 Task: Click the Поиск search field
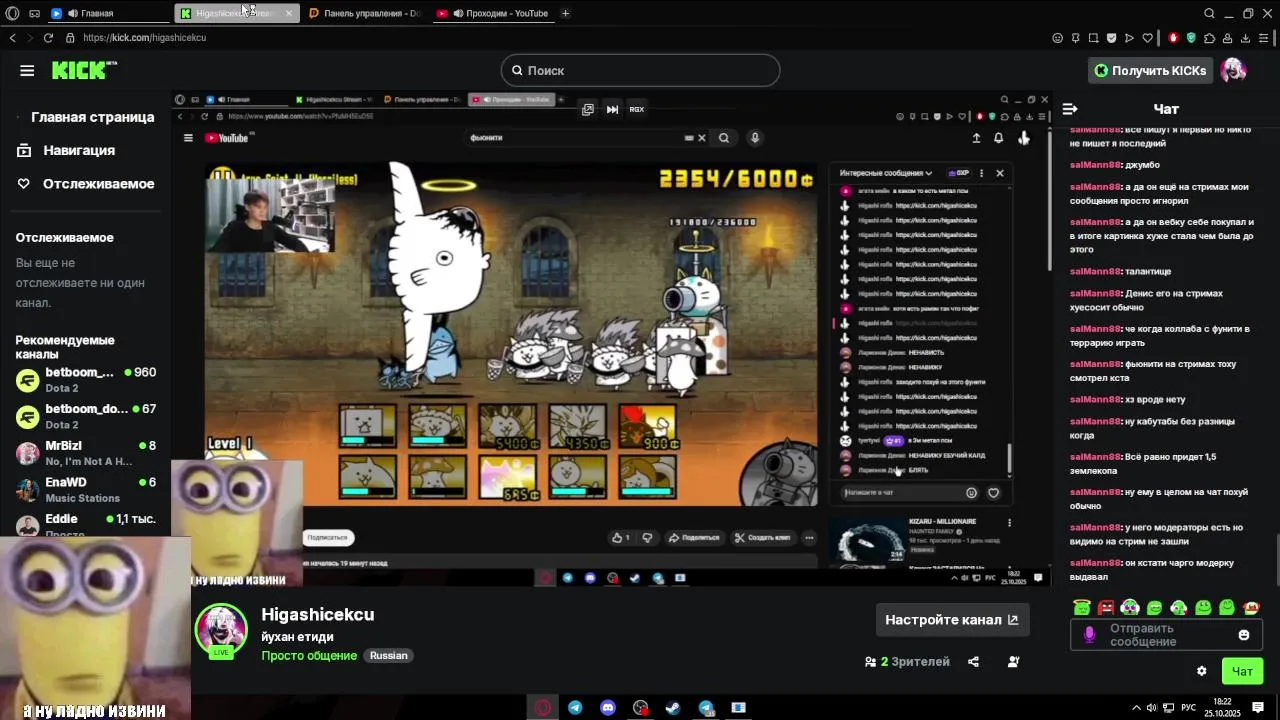pos(640,70)
